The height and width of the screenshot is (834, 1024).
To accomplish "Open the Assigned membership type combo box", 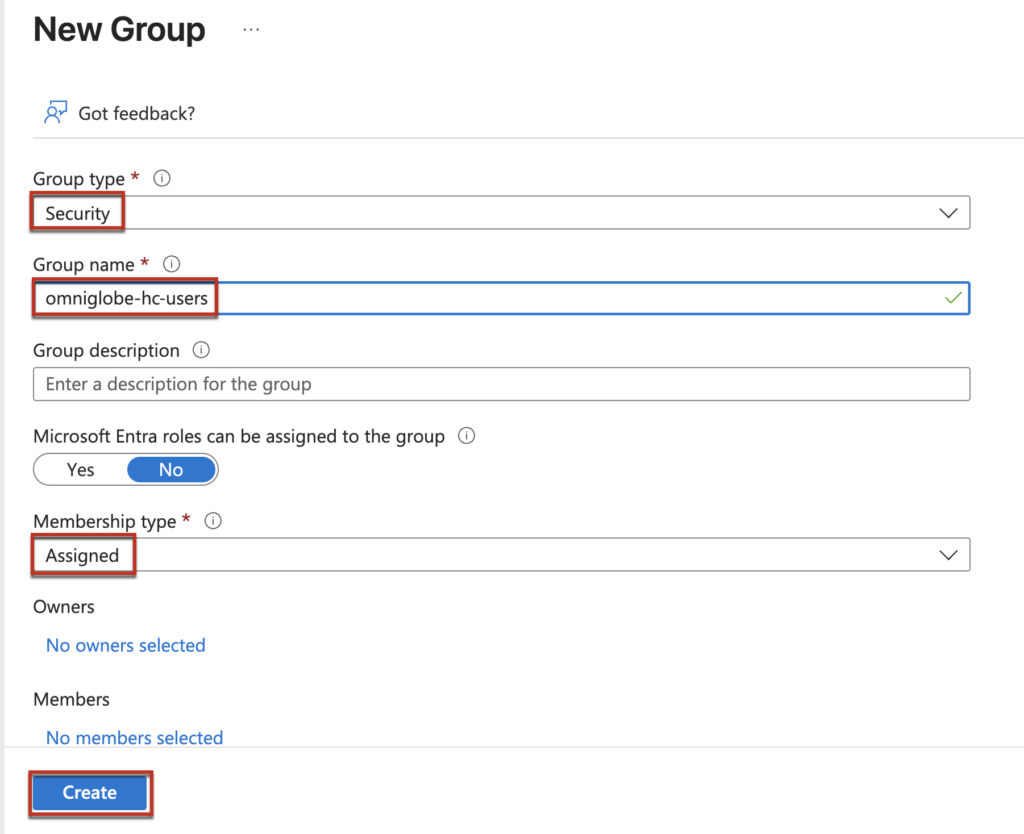I will (x=500, y=556).
